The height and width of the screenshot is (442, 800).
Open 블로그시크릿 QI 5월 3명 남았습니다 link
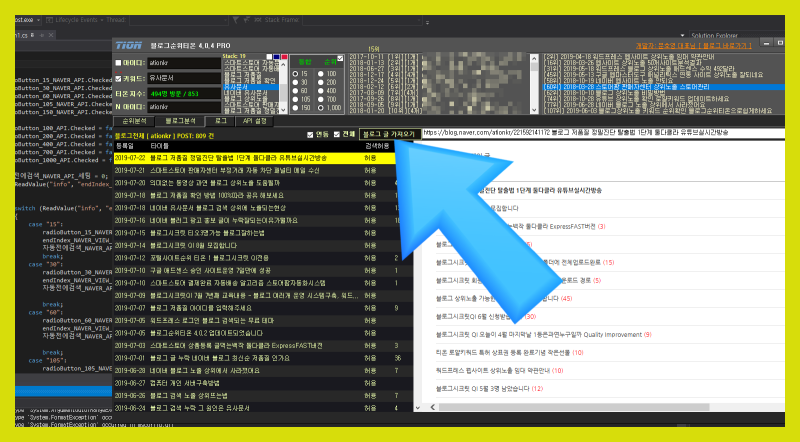pos(489,389)
